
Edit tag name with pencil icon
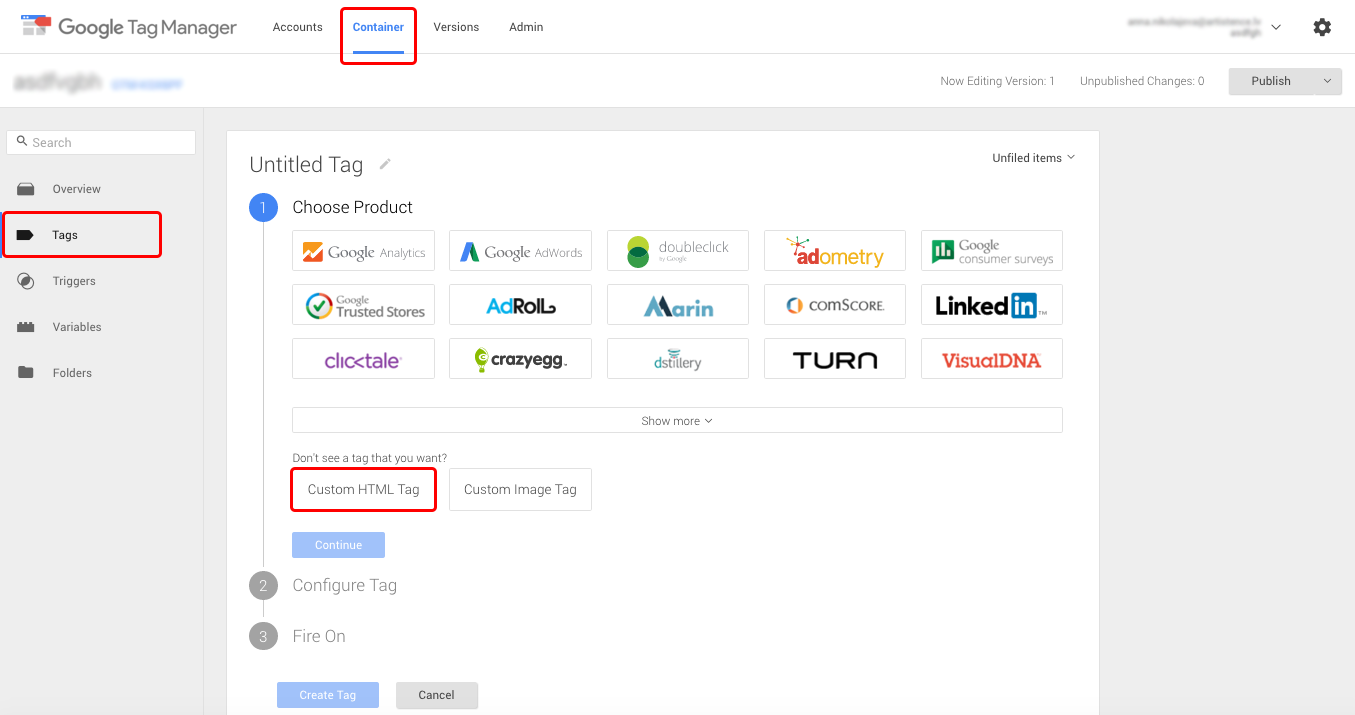[x=385, y=164]
